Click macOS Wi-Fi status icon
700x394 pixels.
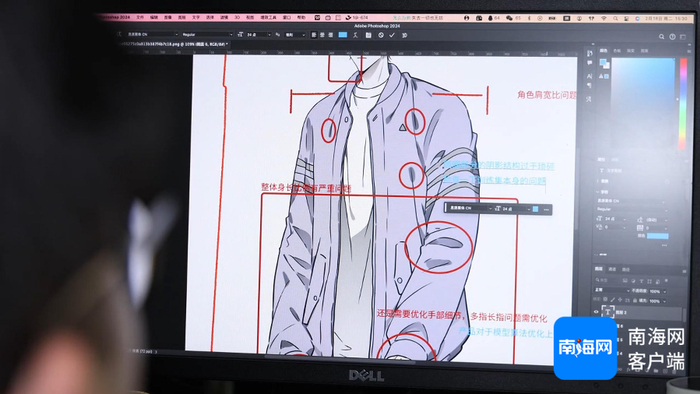tap(604, 18)
